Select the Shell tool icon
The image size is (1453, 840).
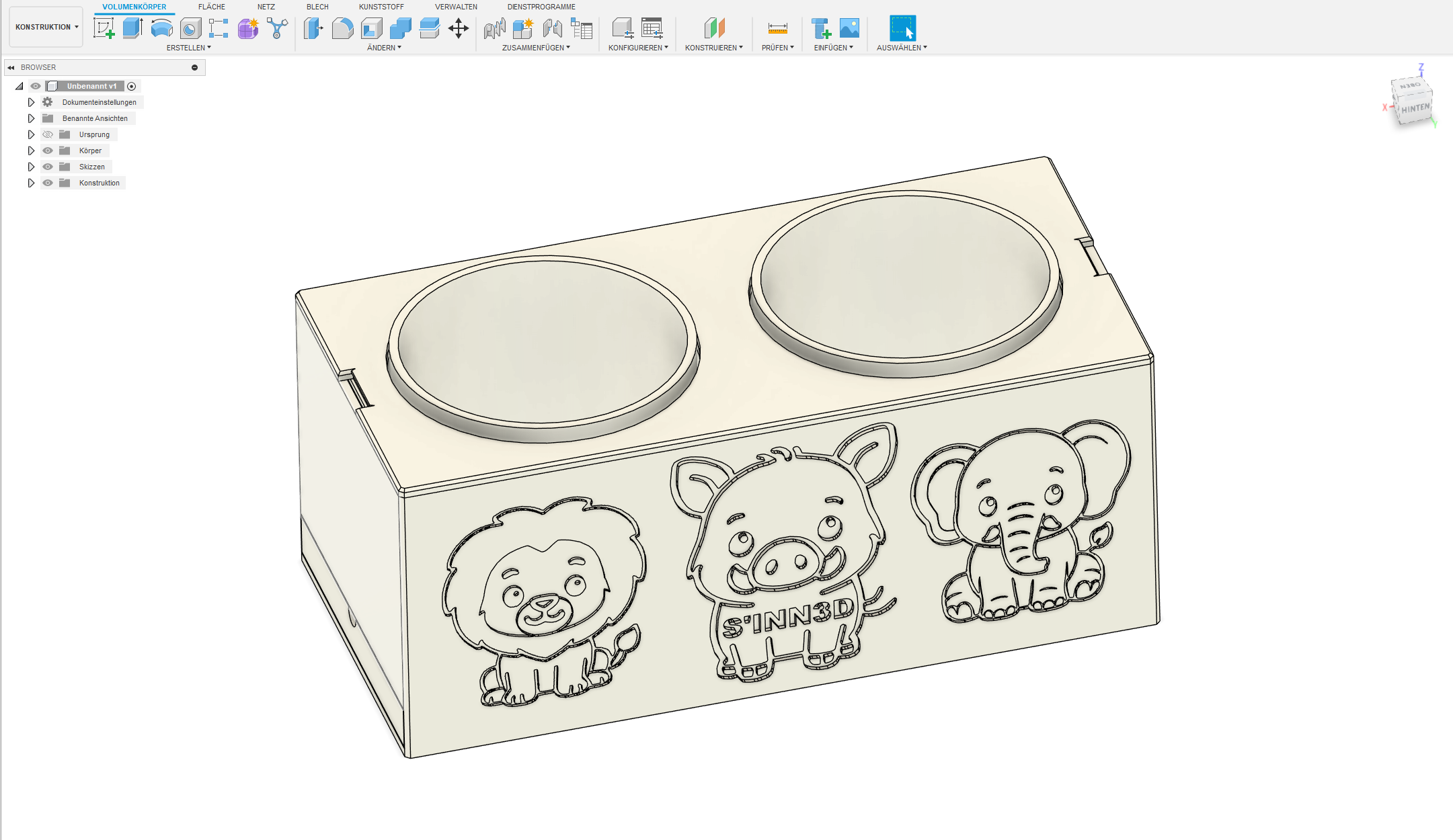pyautogui.click(x=371, y=28)
